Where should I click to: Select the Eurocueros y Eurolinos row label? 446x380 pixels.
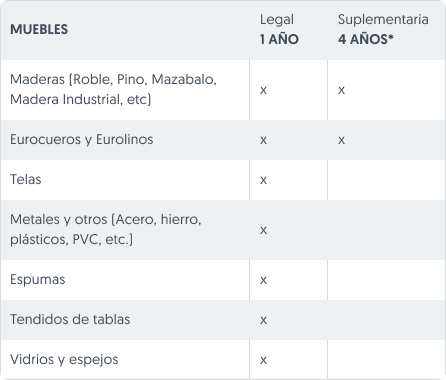(x=82, y=139)
